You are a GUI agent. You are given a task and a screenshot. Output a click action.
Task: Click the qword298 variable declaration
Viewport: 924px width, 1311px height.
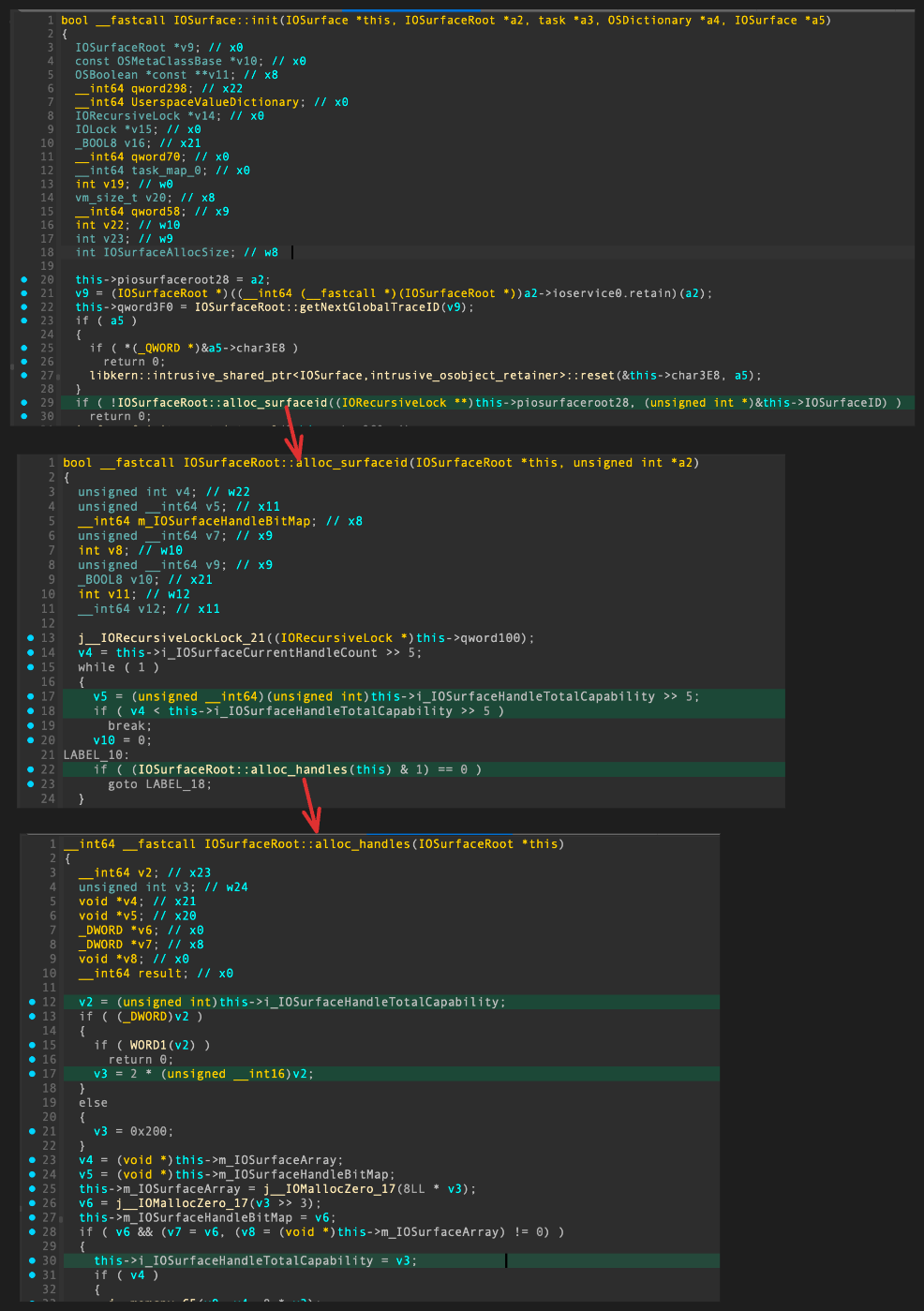point(159,88)
